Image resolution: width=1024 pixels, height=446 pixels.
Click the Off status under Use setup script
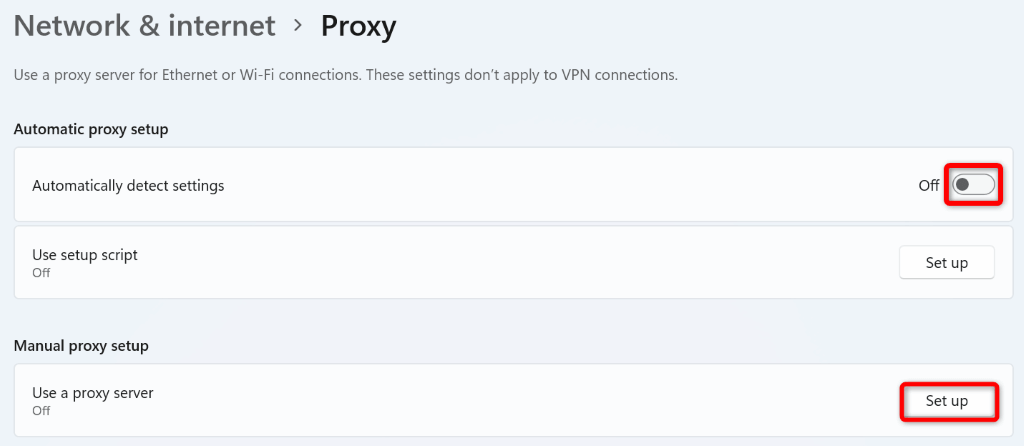tap(41, 272)
